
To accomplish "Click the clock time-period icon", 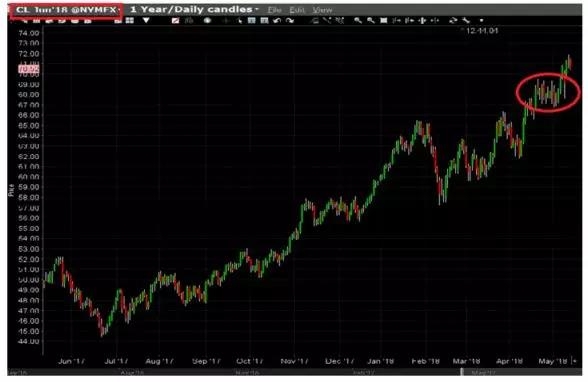I will coord(207,21).
